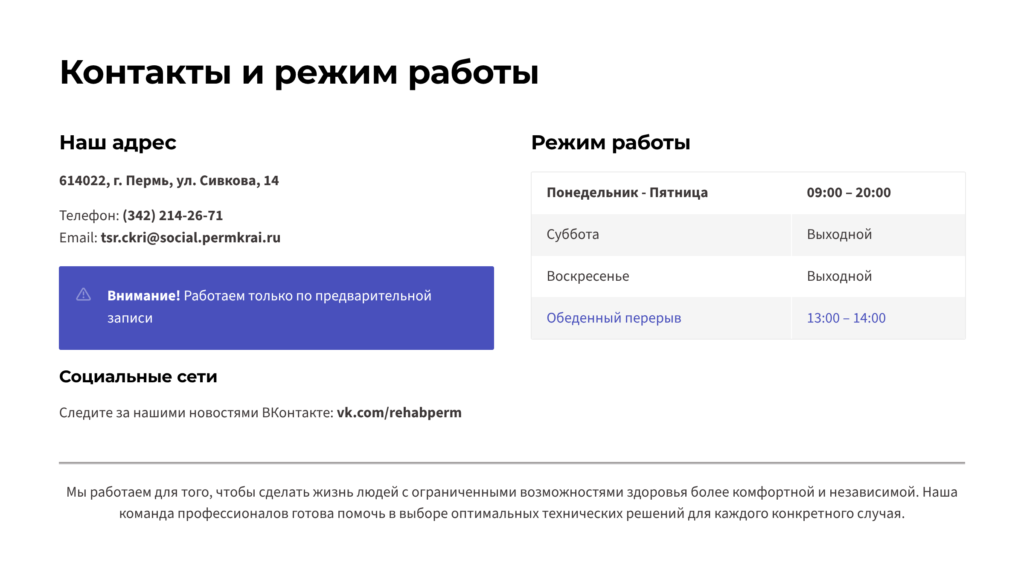This screenshot has height=576, width=1024.
Task: Open the vk.com/rehabperm link
Action: [x=399, y=413]
